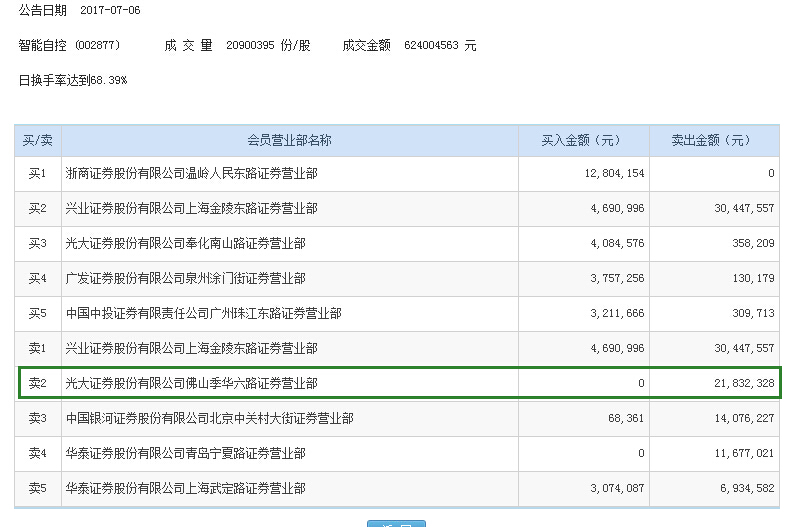Click sell amount 309,713
Image resolution: width=802 pixels, height=527 pixels.
point(753,313)
